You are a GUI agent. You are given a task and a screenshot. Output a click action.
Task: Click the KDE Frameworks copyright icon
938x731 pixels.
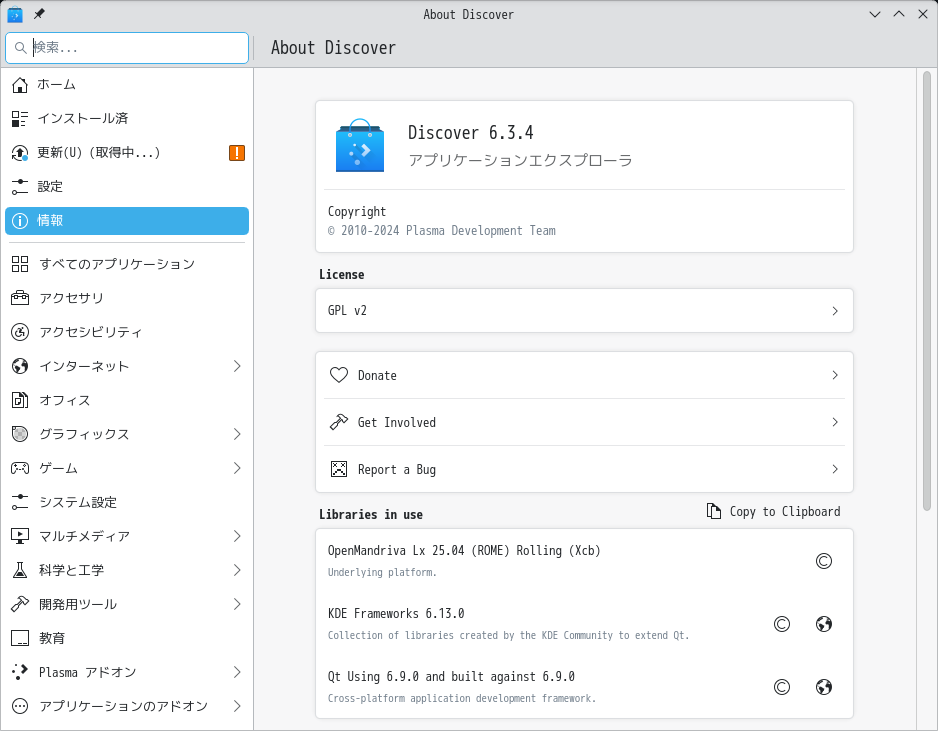pyautogui.click(x=782, y=624)
